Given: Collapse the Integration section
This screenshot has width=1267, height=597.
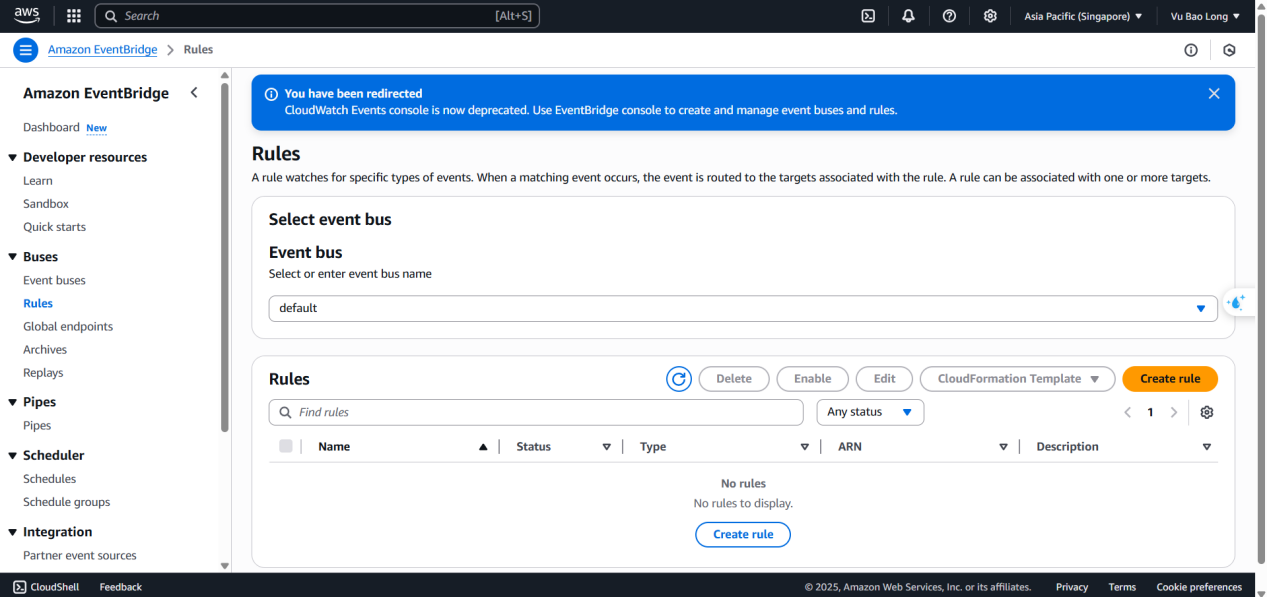Looking at the screenshot, I should pyautogui.click(x=13, y=532).
